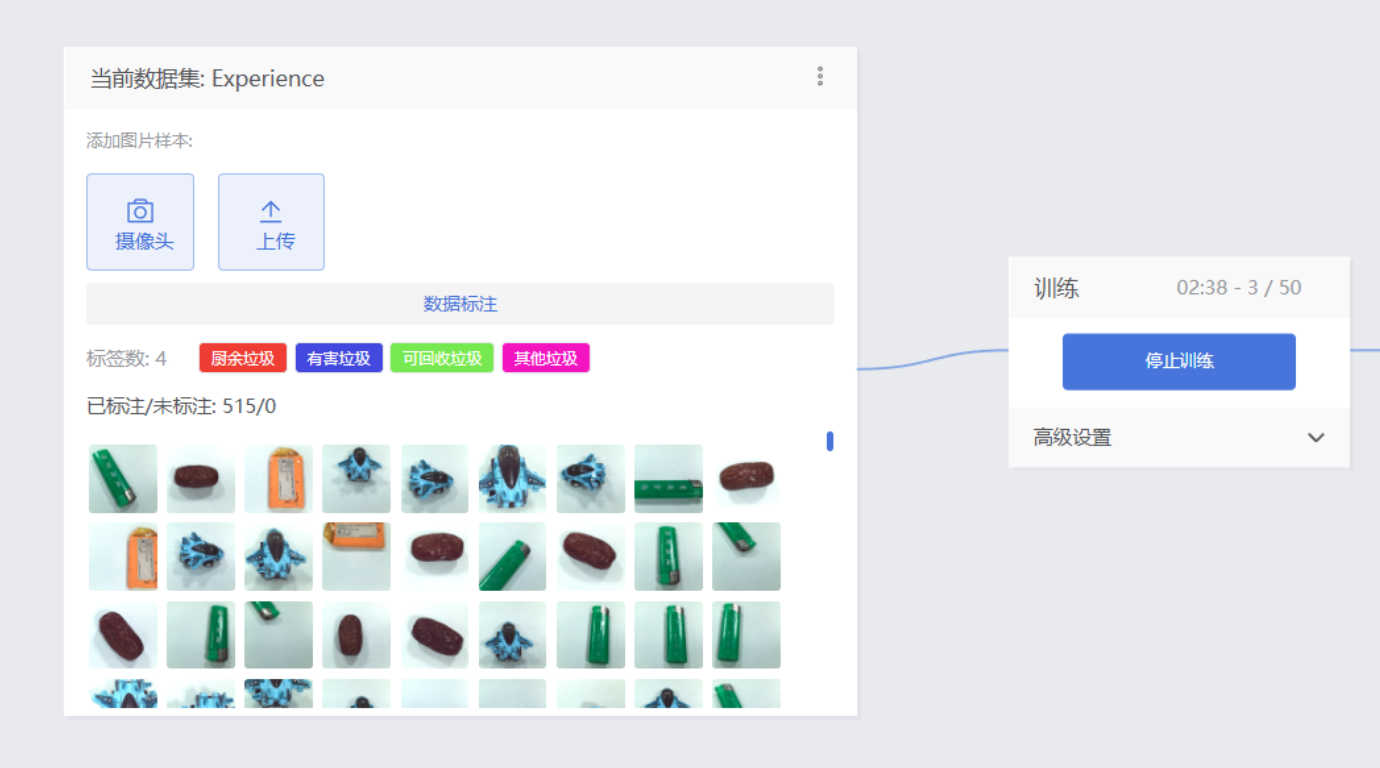Select the red 厨余垃圾 label tag
1380x768 pixels.
(x=243, y=358)
